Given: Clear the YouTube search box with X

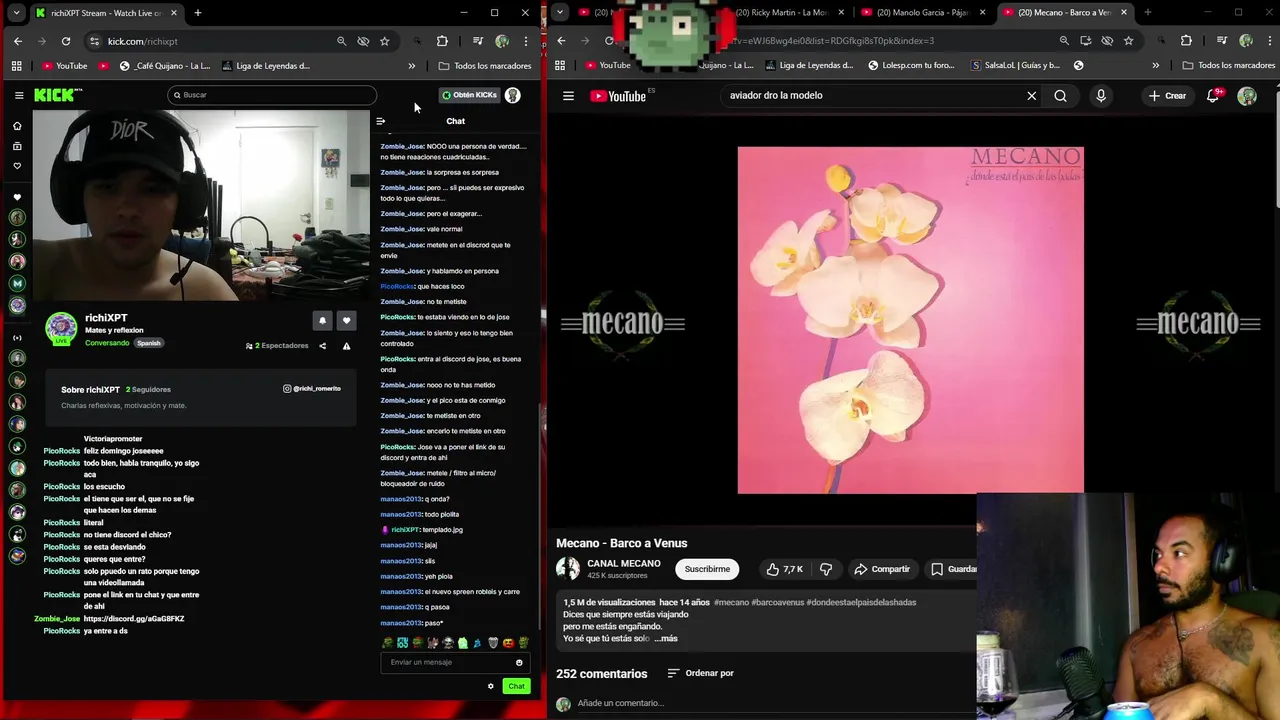Looking at the screenshot, I should pyautogui.click(x=1032, y=96).
